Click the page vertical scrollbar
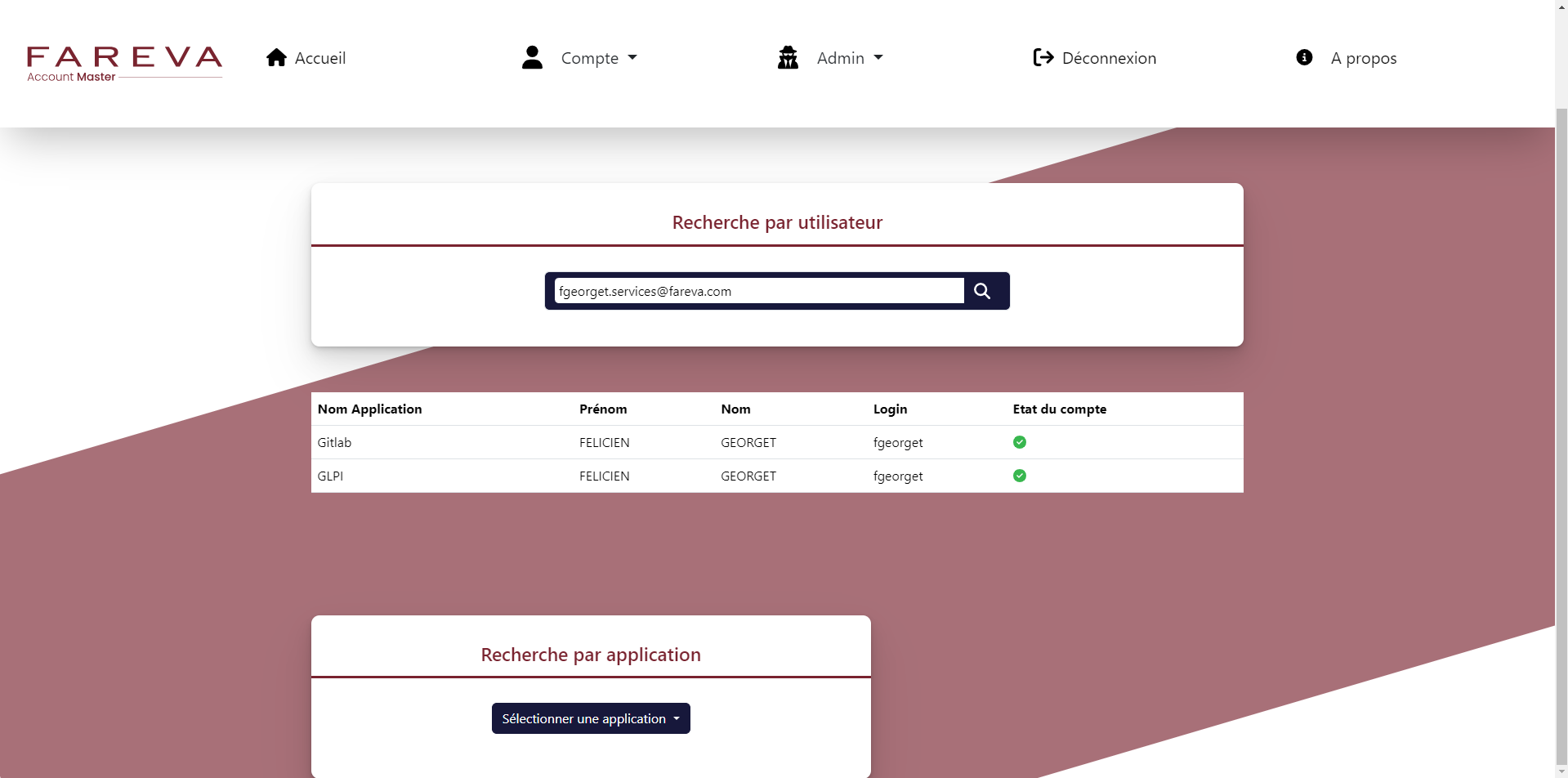 tap(1561, 409)
